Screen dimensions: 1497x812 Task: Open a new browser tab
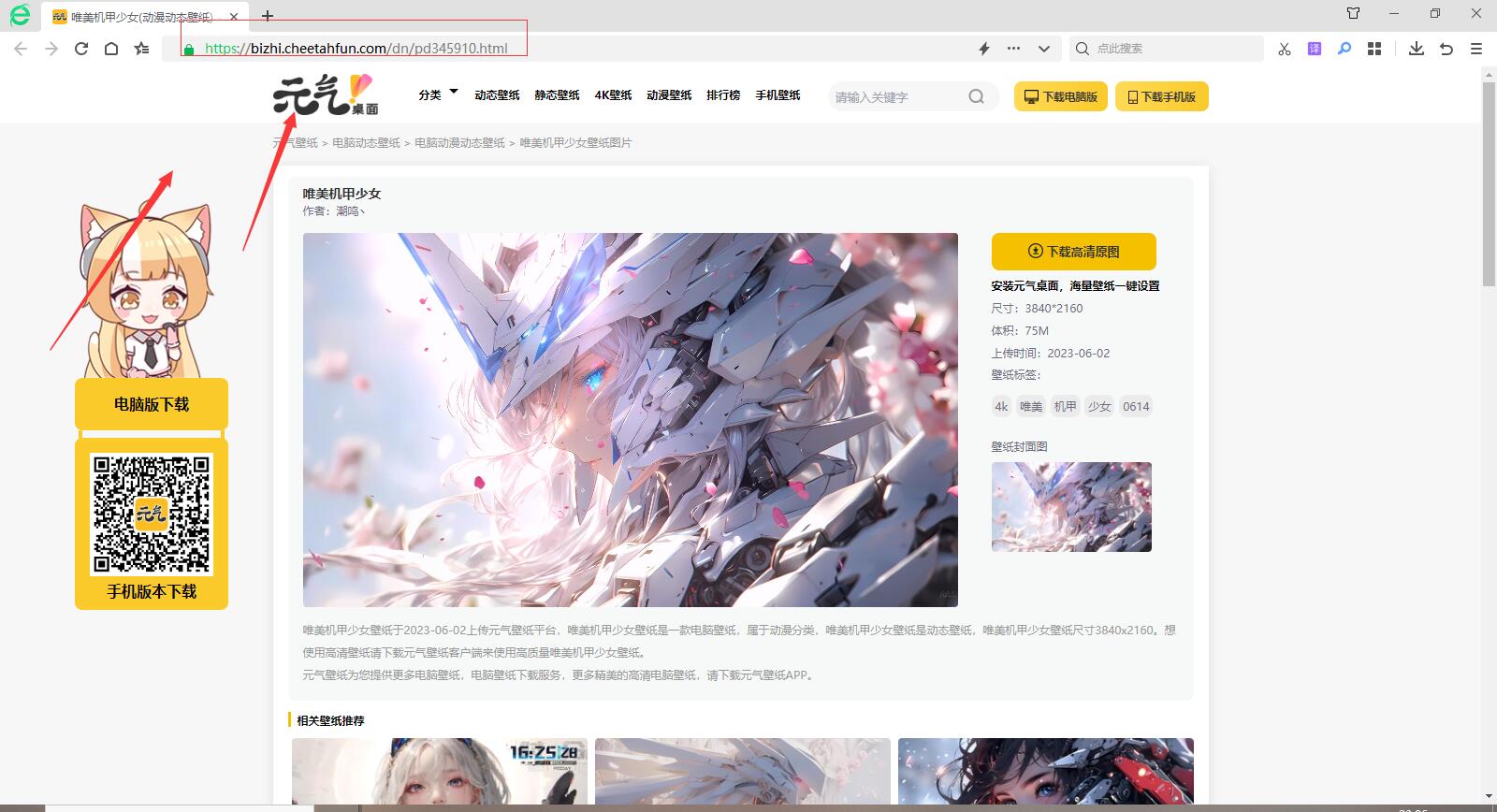[x=268, y=16]
